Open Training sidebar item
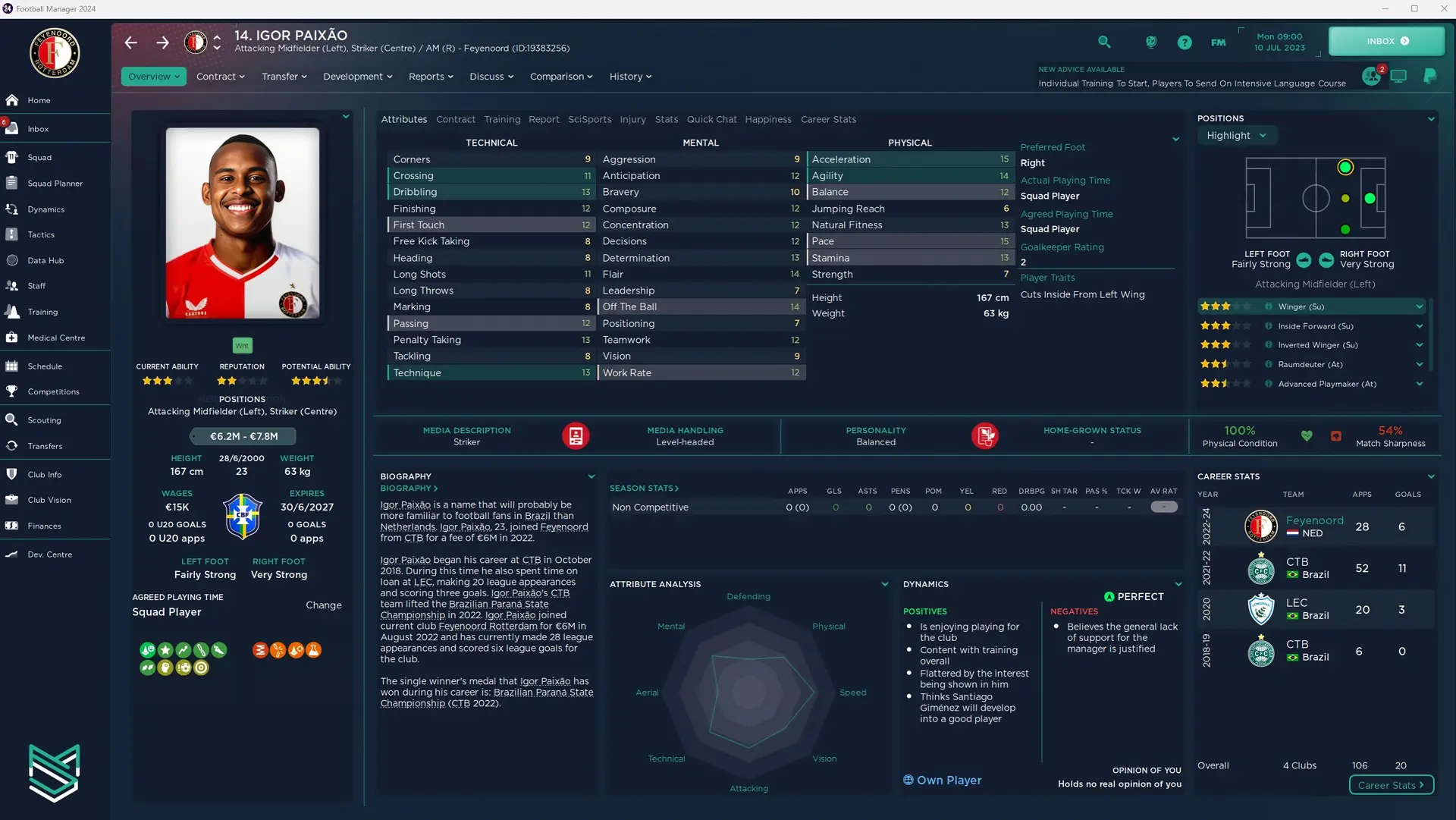The image size is (1456, 820). (x=55, y=312)
